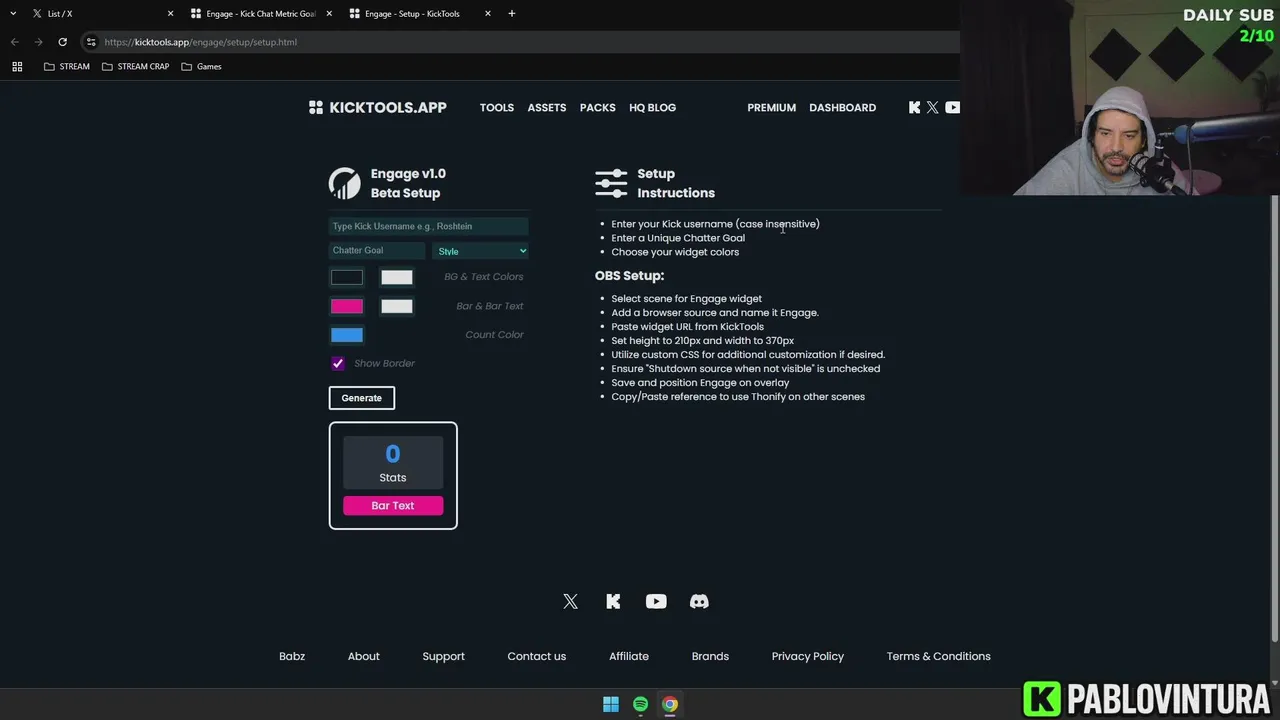Open the Affiliate footer link
The image size is (1280, 720).
[x=629, y=656]
